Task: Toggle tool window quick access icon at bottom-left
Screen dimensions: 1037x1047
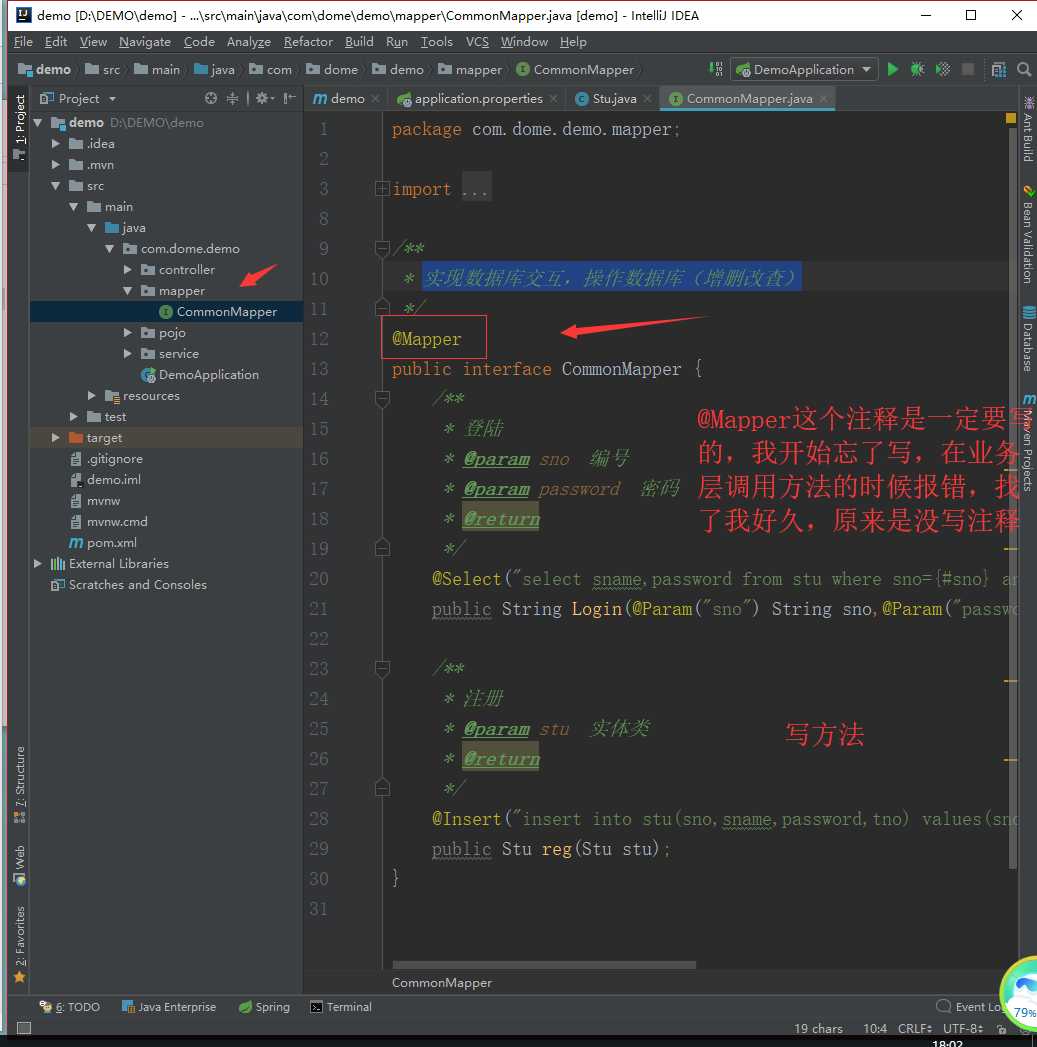Action: (x=23, y=1028)
